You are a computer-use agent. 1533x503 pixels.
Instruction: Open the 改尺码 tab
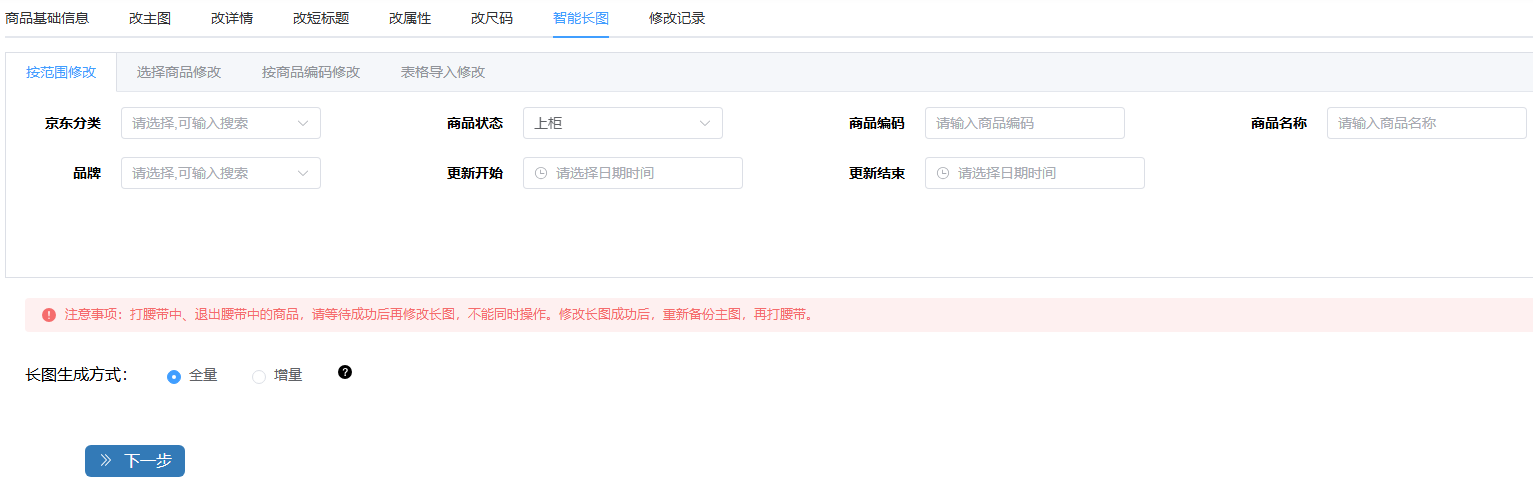pos(492,18)
